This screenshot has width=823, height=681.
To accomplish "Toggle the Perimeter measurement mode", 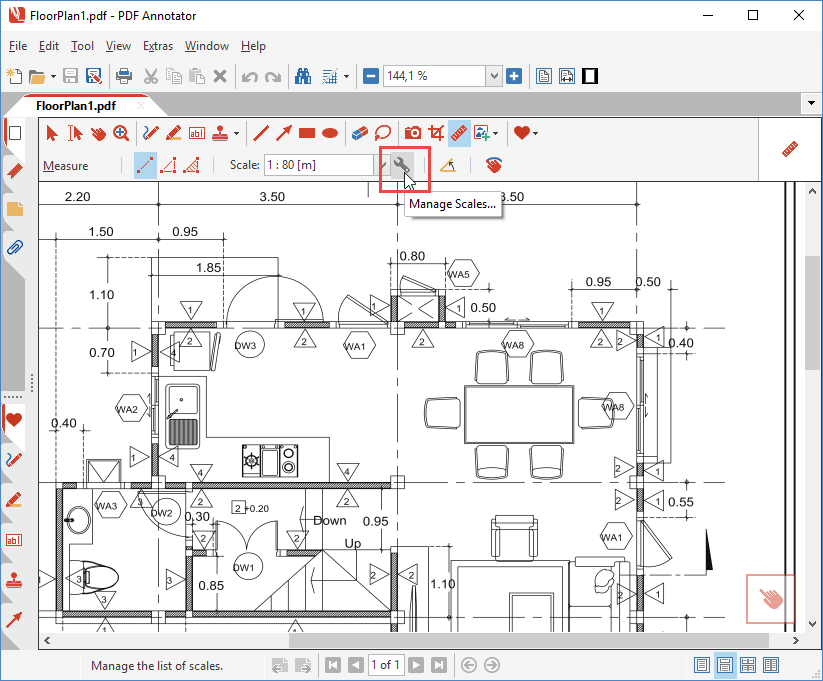I will click(x=169, y=166).
